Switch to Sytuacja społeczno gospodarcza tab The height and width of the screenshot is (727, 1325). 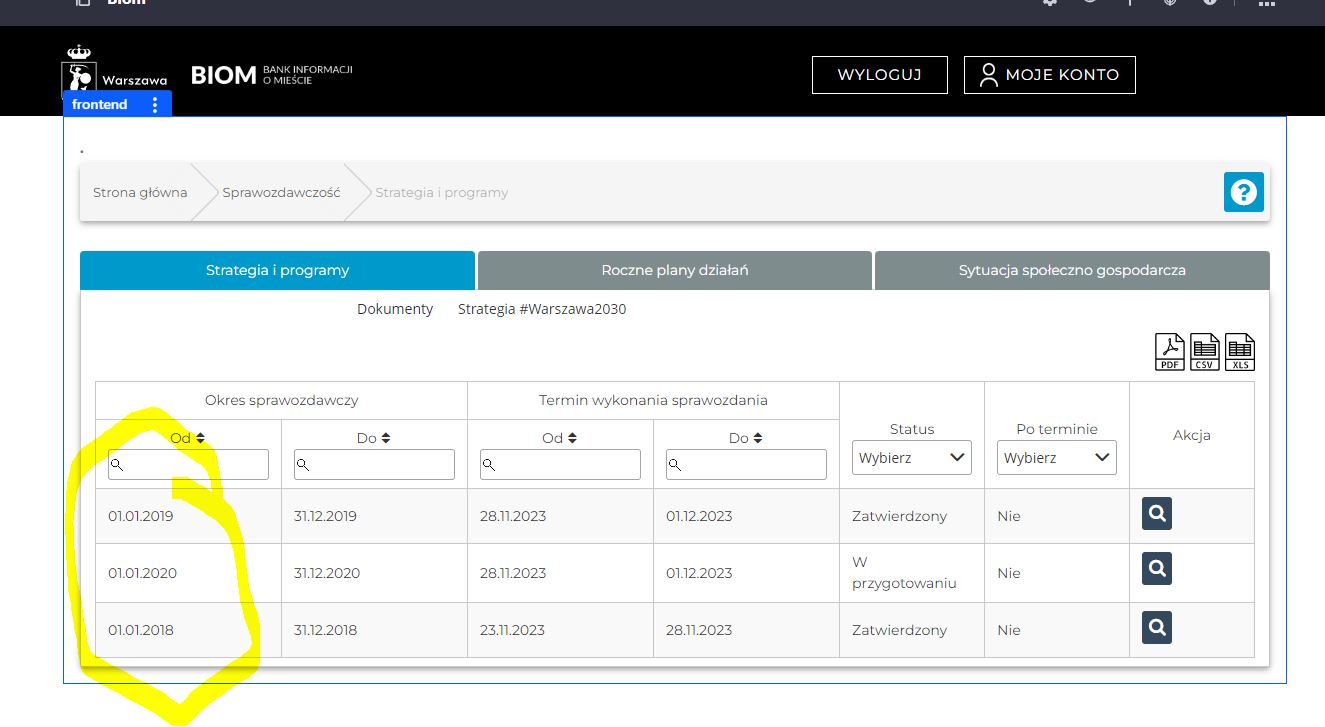[x=1072, y=270]
